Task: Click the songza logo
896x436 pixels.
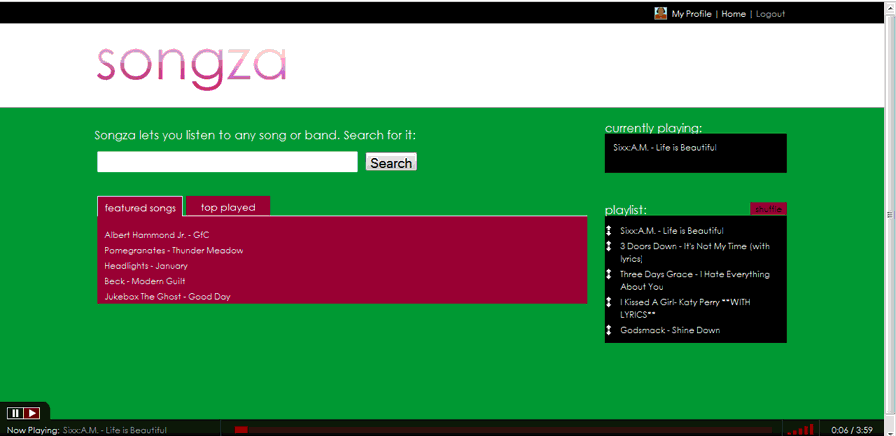Action: pyautogui.click(x=191, y=67)
